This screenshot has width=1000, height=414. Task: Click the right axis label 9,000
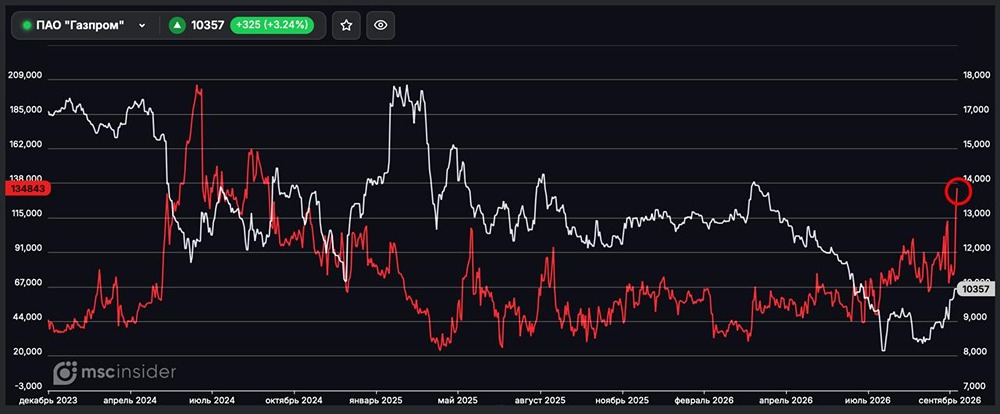pos(974,318)
